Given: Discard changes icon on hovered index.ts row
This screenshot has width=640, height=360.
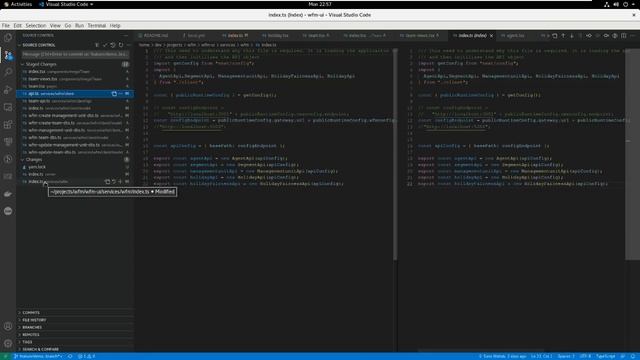Looking at the screenshot, I should click(x=114, y=181).
